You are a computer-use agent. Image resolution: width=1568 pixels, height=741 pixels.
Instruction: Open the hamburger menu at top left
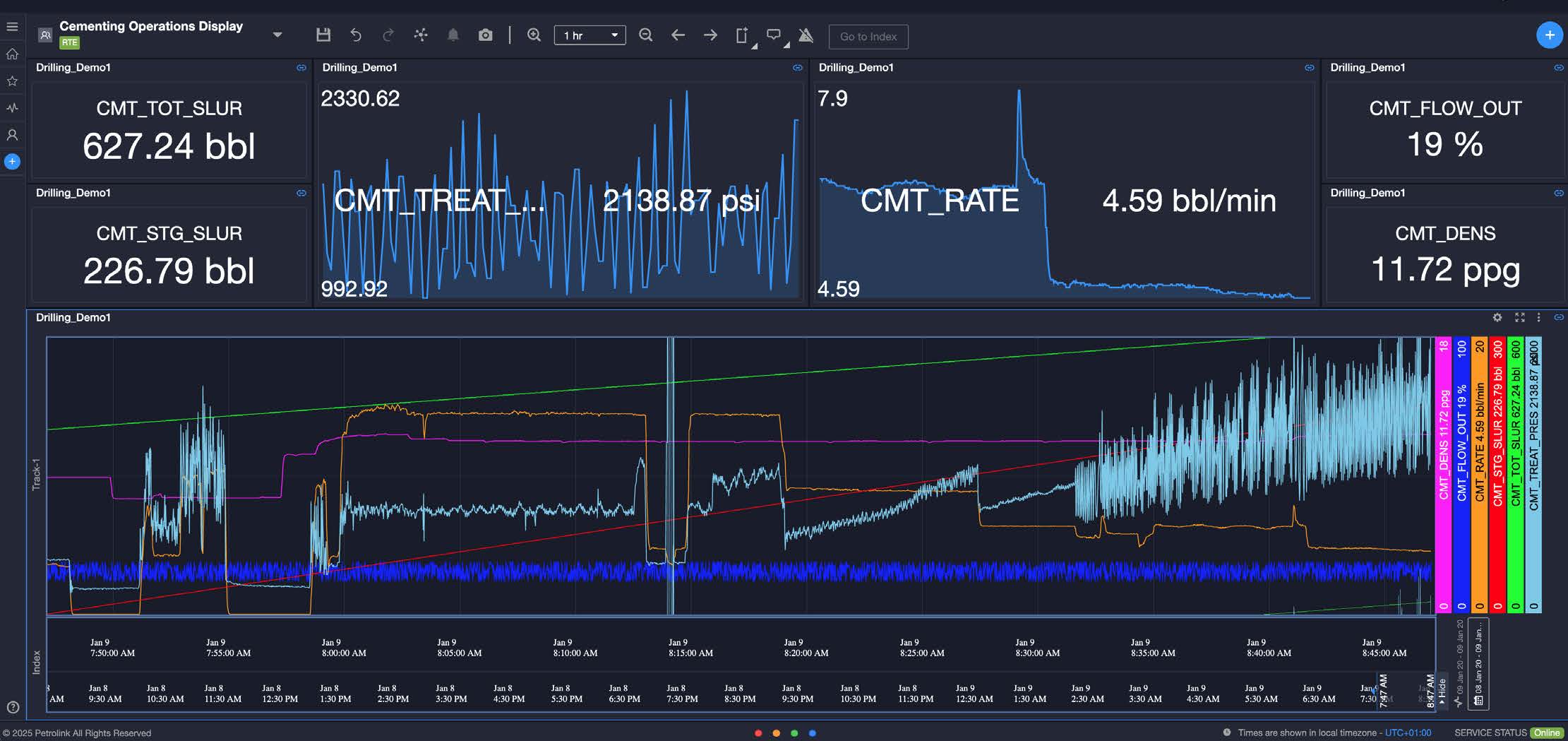pos(12,27)
